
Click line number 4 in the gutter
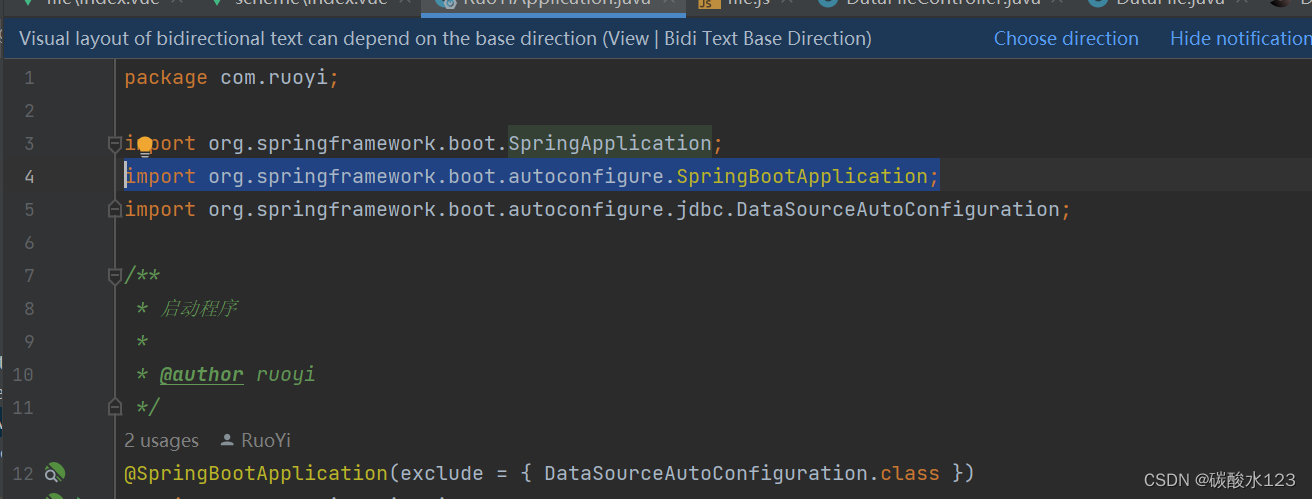coord(28,176)
